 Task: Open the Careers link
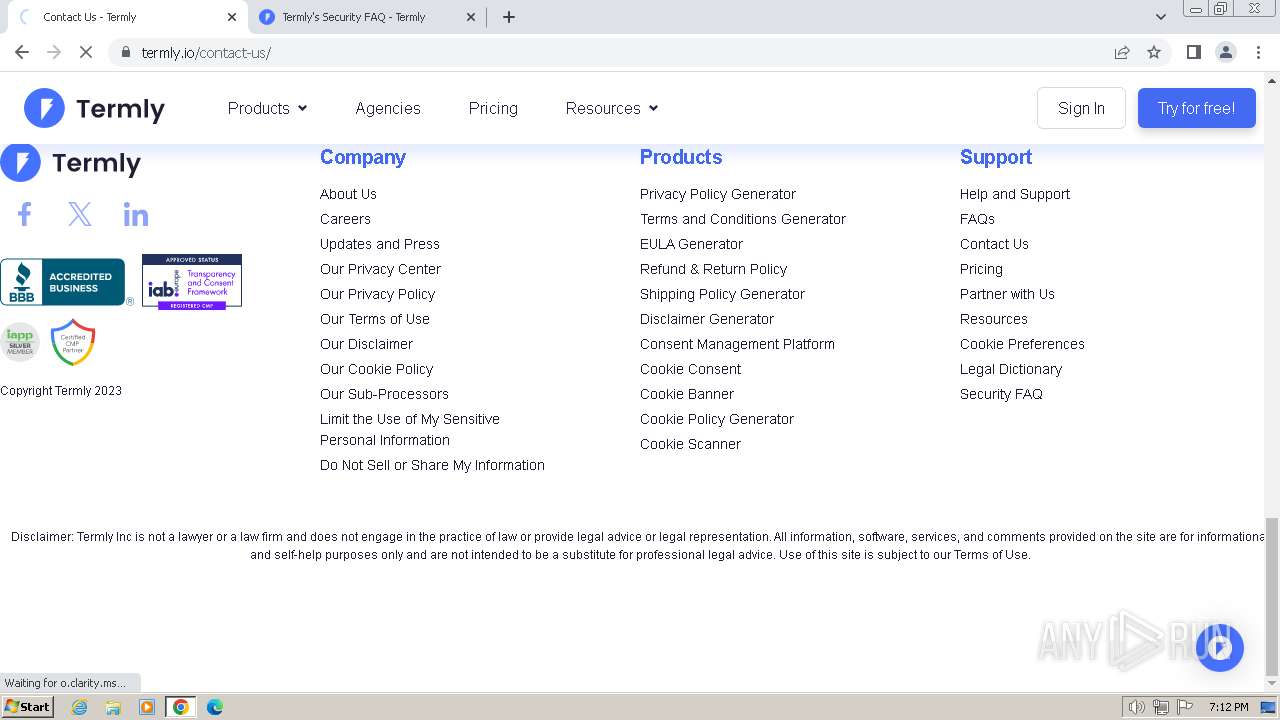[345, 219]
